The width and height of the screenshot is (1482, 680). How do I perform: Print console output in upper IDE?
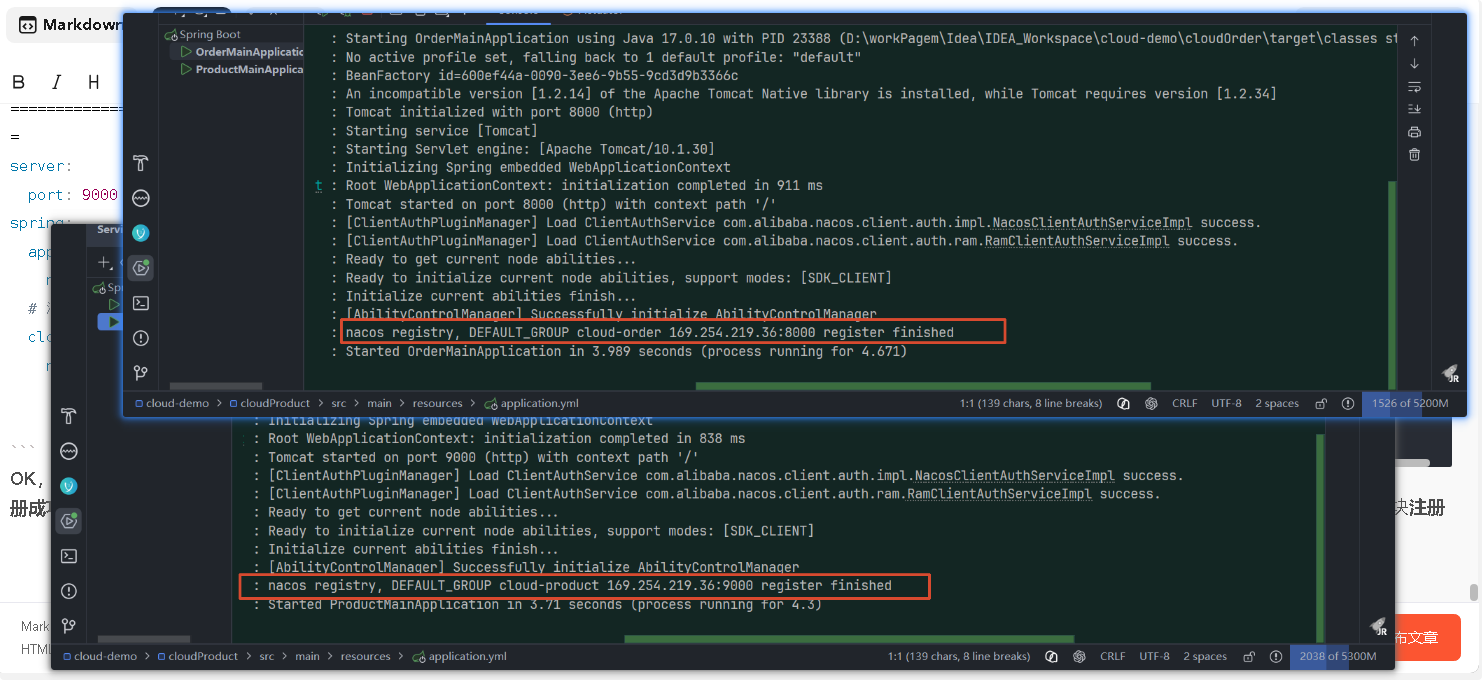pyautogui.click(x=1414, y=132)
